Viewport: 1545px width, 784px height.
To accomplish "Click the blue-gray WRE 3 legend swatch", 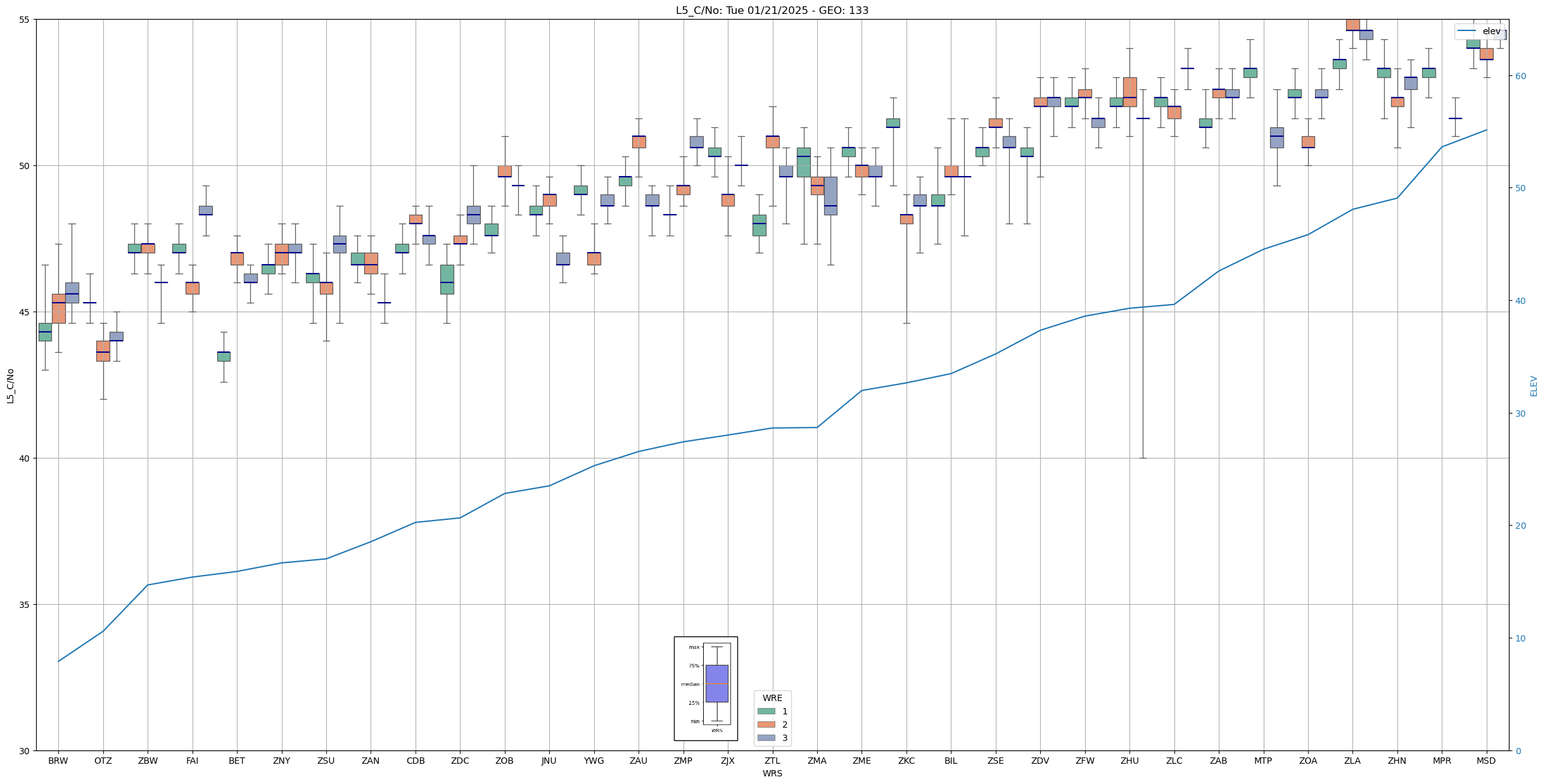I will (766, 738).
